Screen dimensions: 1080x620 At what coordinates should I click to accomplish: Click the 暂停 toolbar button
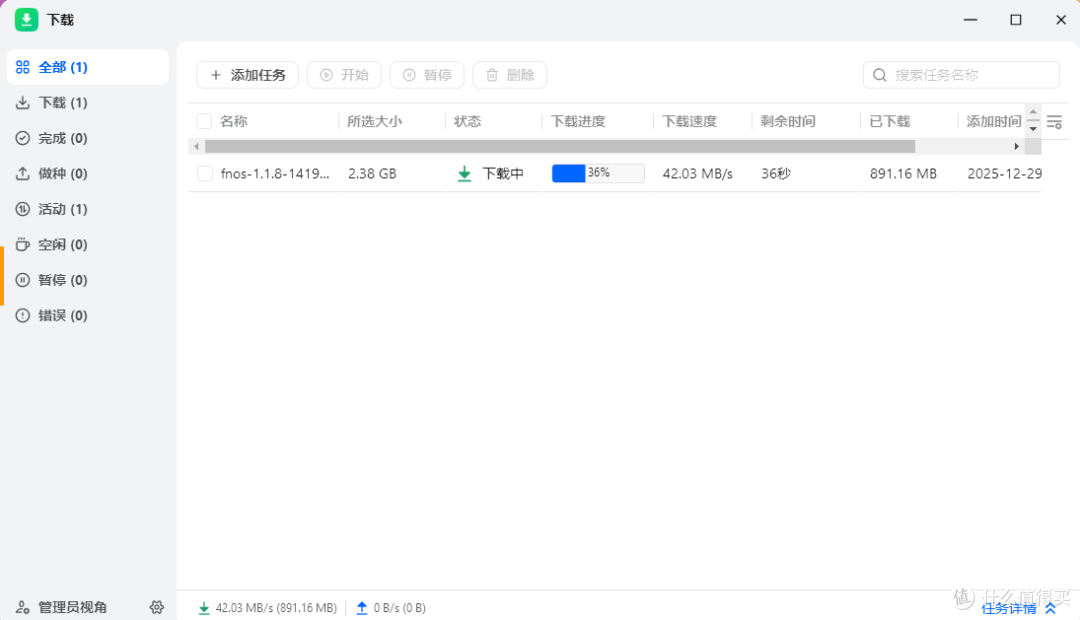click(427, 75)
